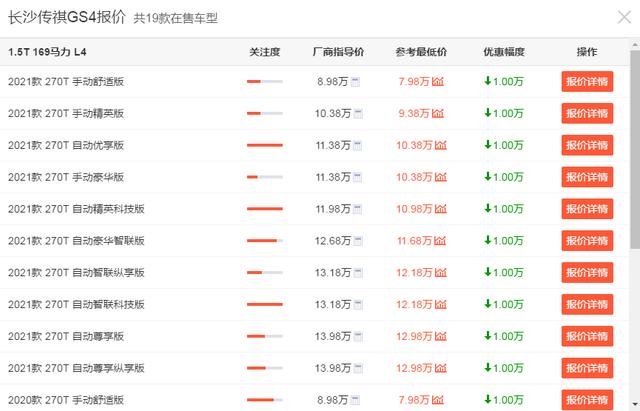This screenshot has height=411, width=640.
Task: Open 2021款 270T 自动精英科技版 model link
Action: (x=76, y=209)
